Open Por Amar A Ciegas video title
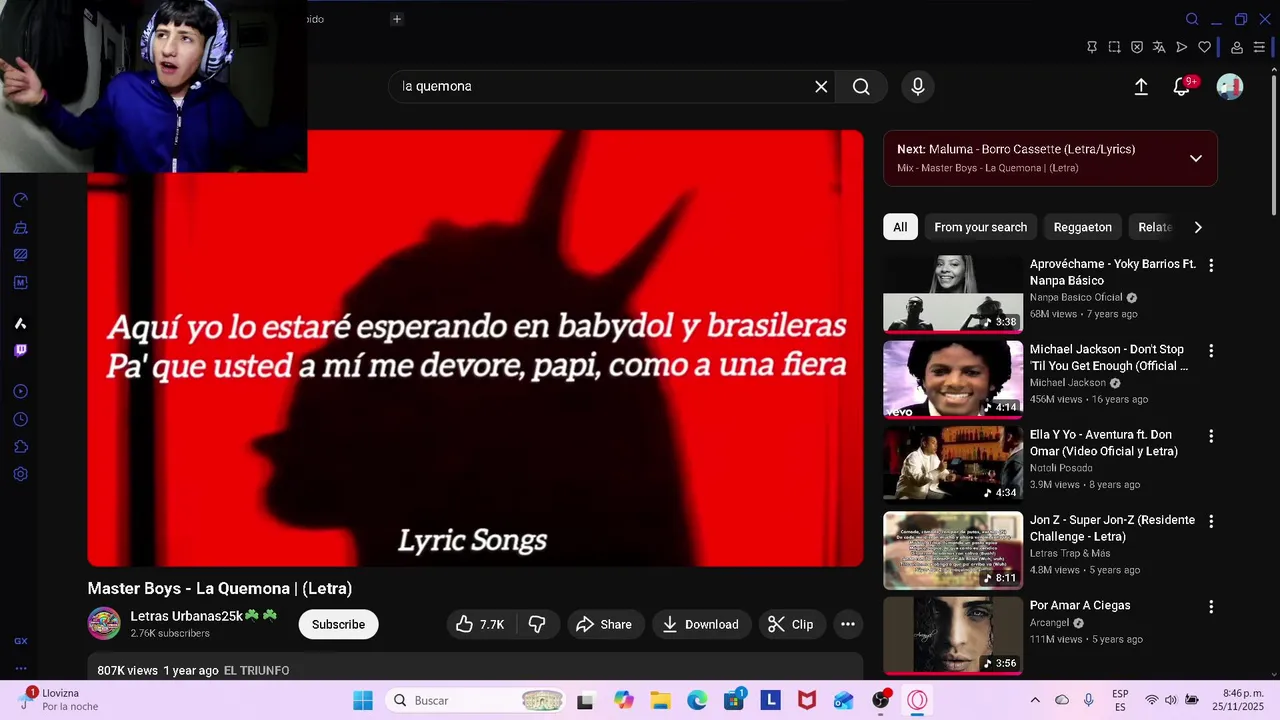 pyautogui.click(x=1080, y=605)
